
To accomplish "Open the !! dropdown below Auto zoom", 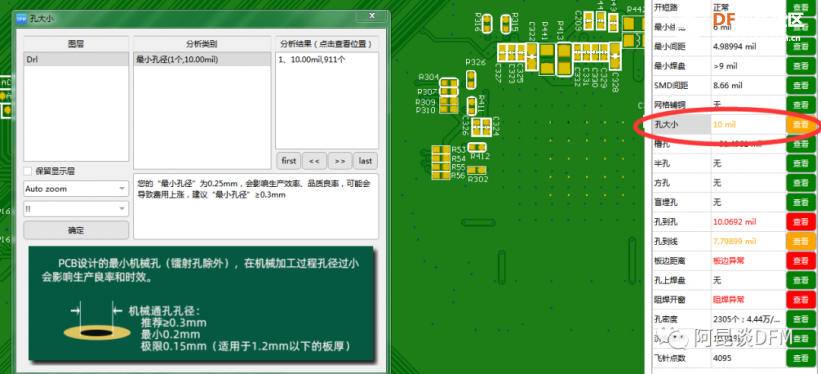I will tap(76, 208).
